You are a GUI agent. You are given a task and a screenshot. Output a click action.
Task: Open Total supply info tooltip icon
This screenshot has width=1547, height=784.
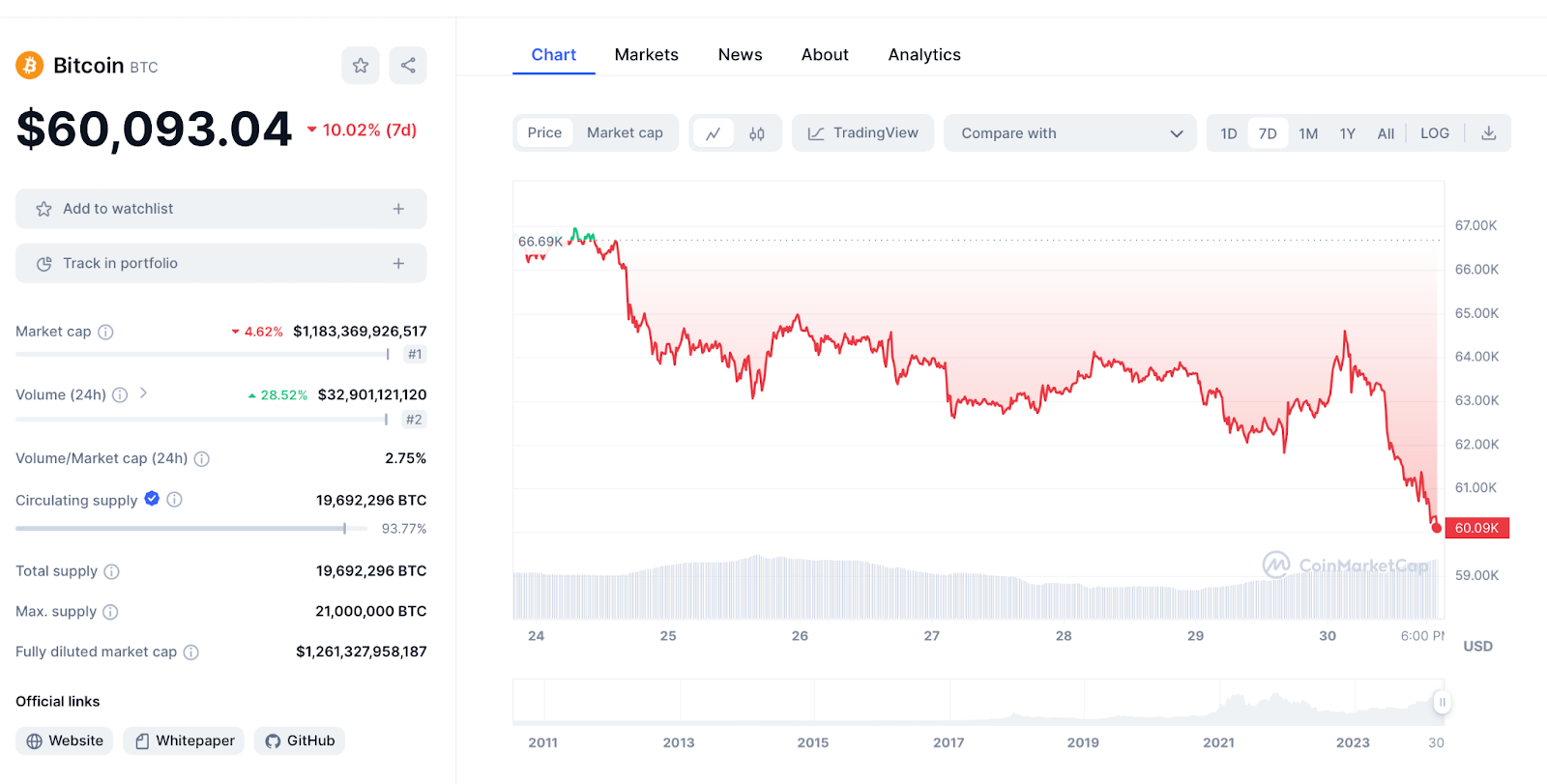pyautogui.click(x=112, y=571)
